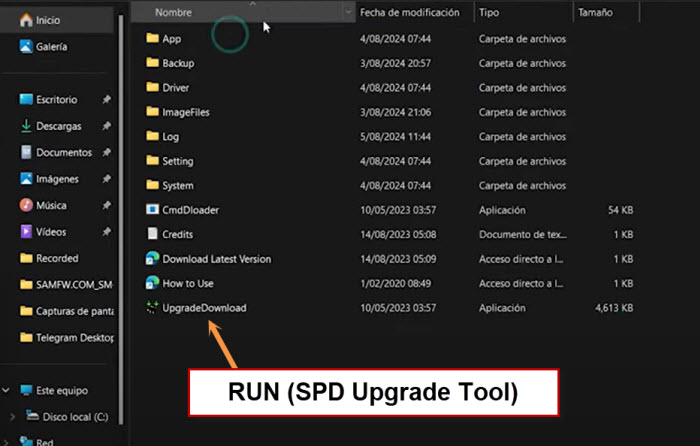Screen dimensions: 700x446
Task: Click the date 5/08/2024 11:44
Action: pyautogui.click(x=396, y=137)
